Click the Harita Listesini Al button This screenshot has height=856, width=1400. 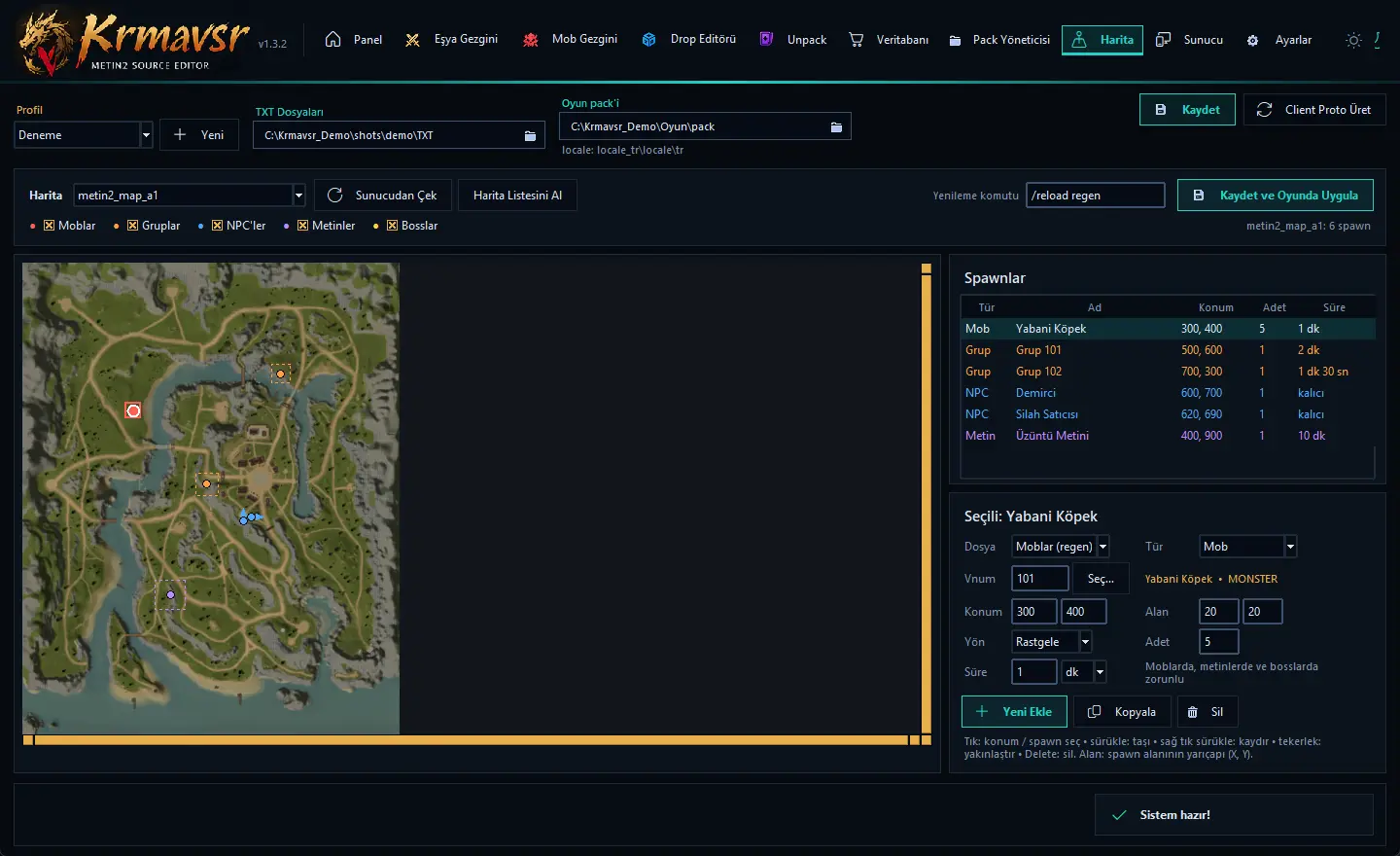517,196
